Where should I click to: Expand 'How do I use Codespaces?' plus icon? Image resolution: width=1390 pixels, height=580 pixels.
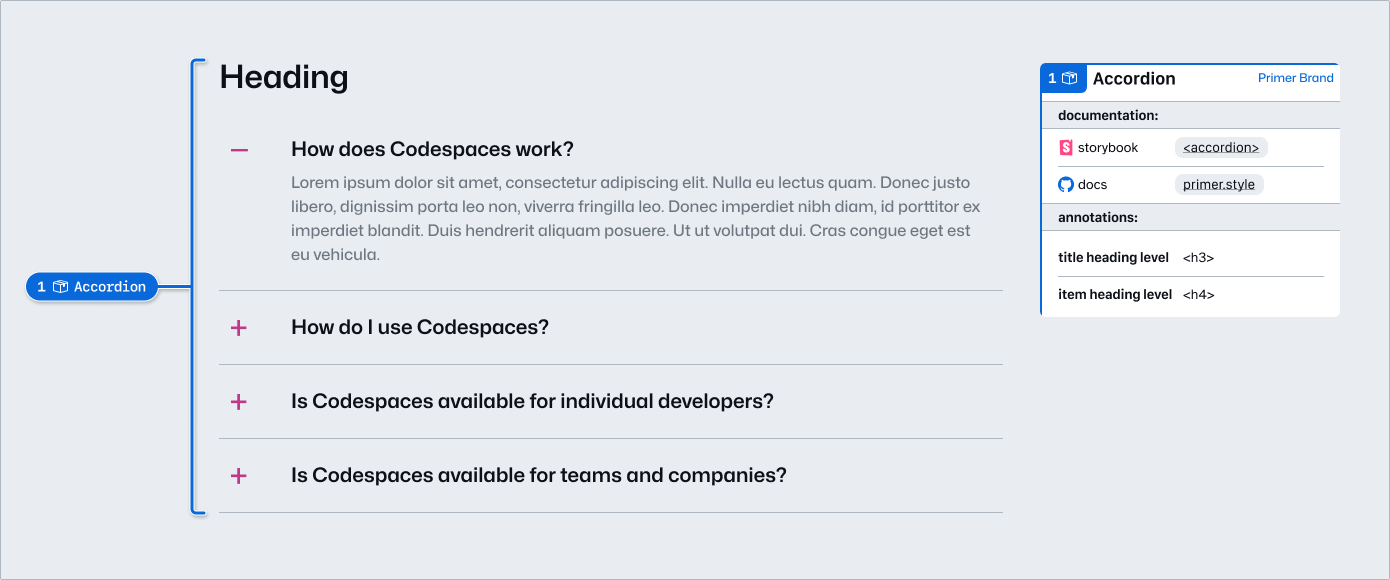pyautogui.click(x=239, y=328)
